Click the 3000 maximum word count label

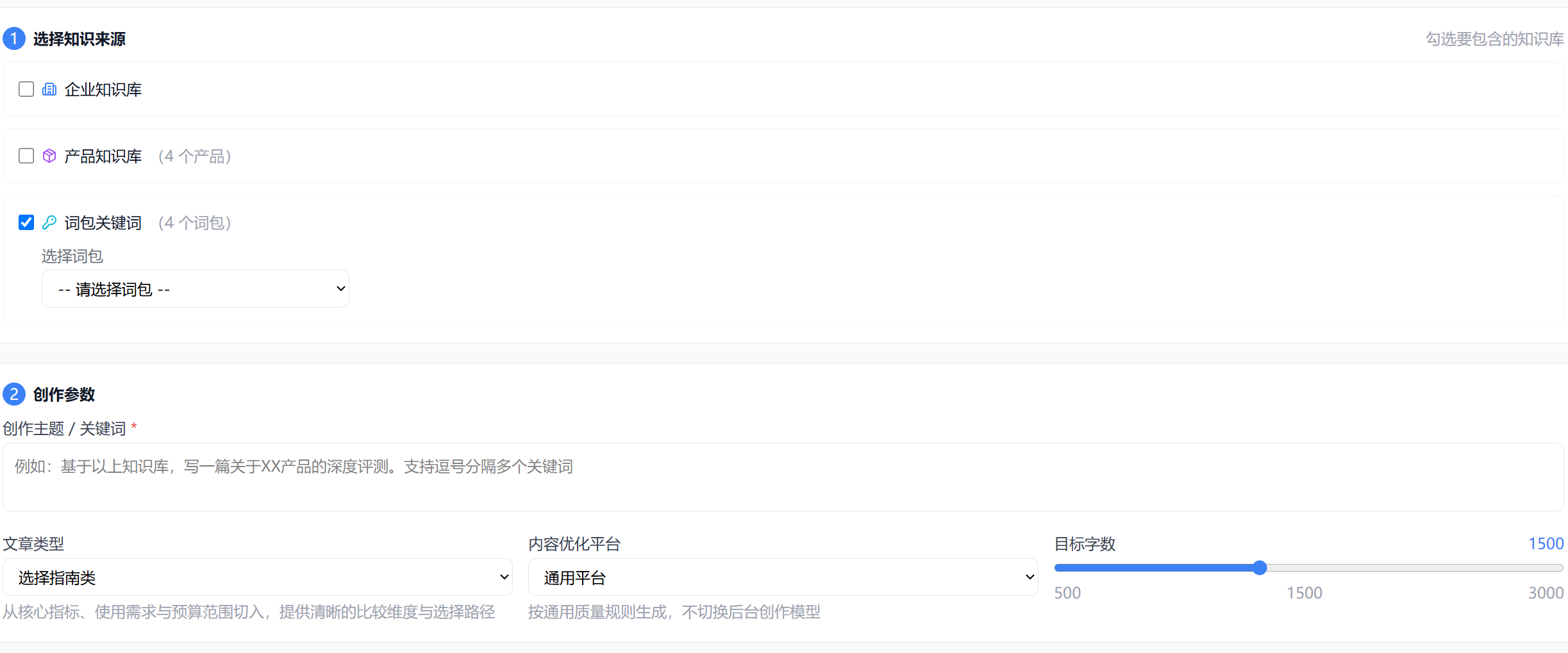click(x=1546, y=593)
